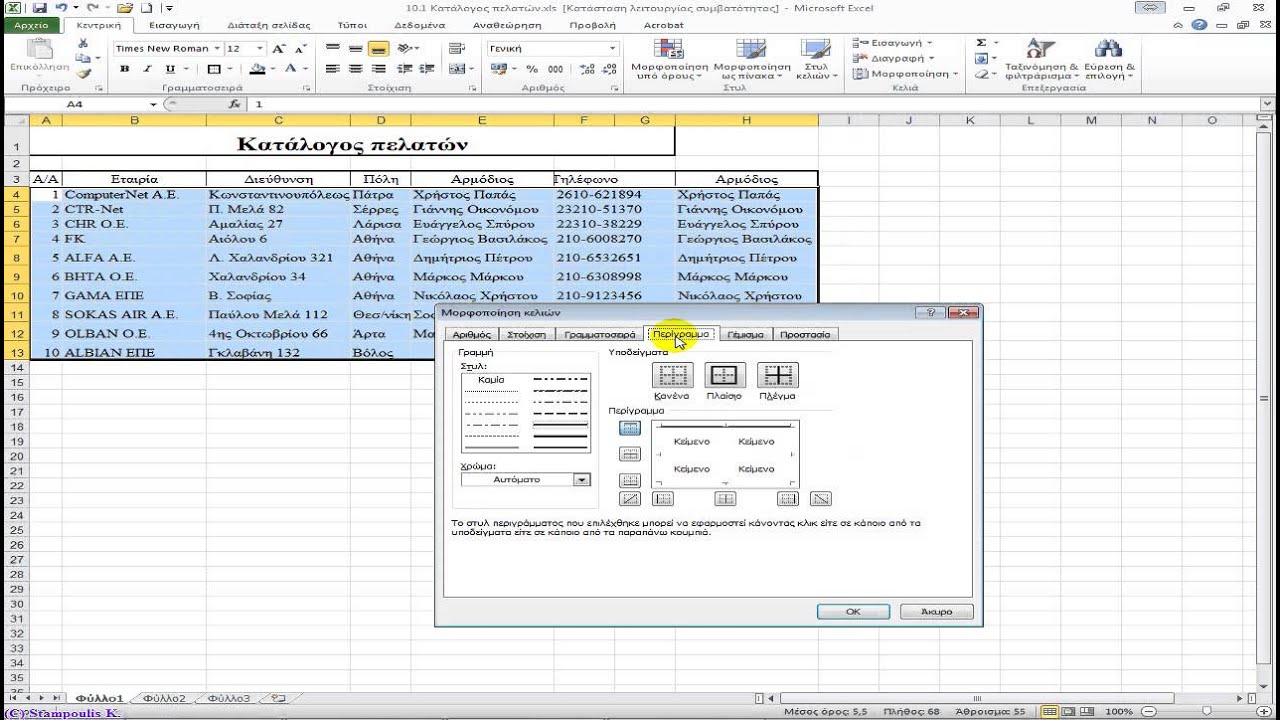Toggle Italic formatting
Image resolution: width=1280 pixels, height=720 pixels.
(x=147, y=69)
